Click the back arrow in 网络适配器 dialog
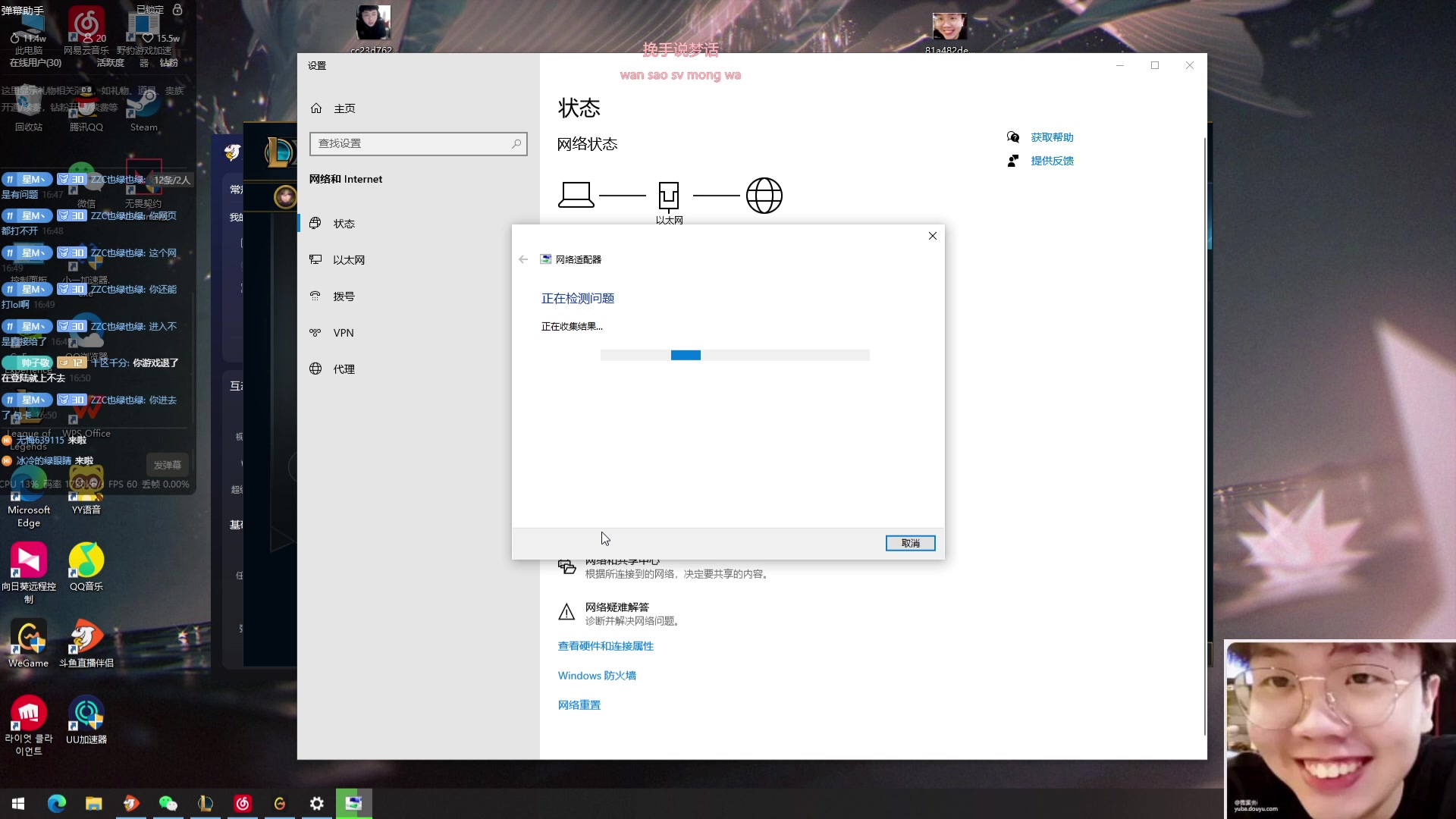The image size is (1456, 819). [523, 259]
